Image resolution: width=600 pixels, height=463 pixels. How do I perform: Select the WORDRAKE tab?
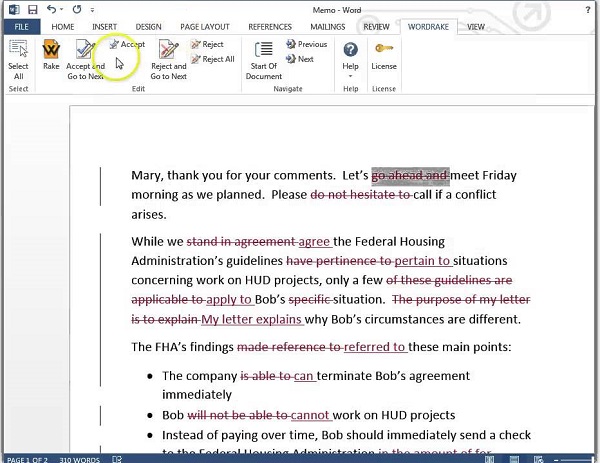(x=428, y=27)
